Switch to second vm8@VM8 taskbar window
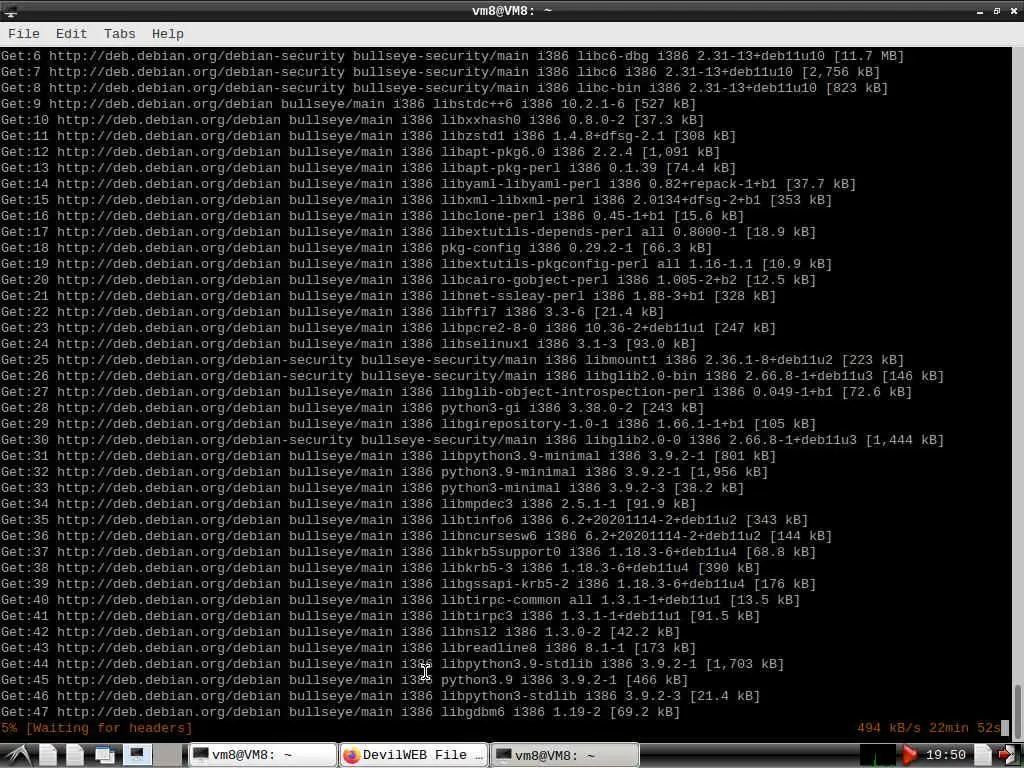1024x768 pixels. pyautogui.click(x=564, y=755)
